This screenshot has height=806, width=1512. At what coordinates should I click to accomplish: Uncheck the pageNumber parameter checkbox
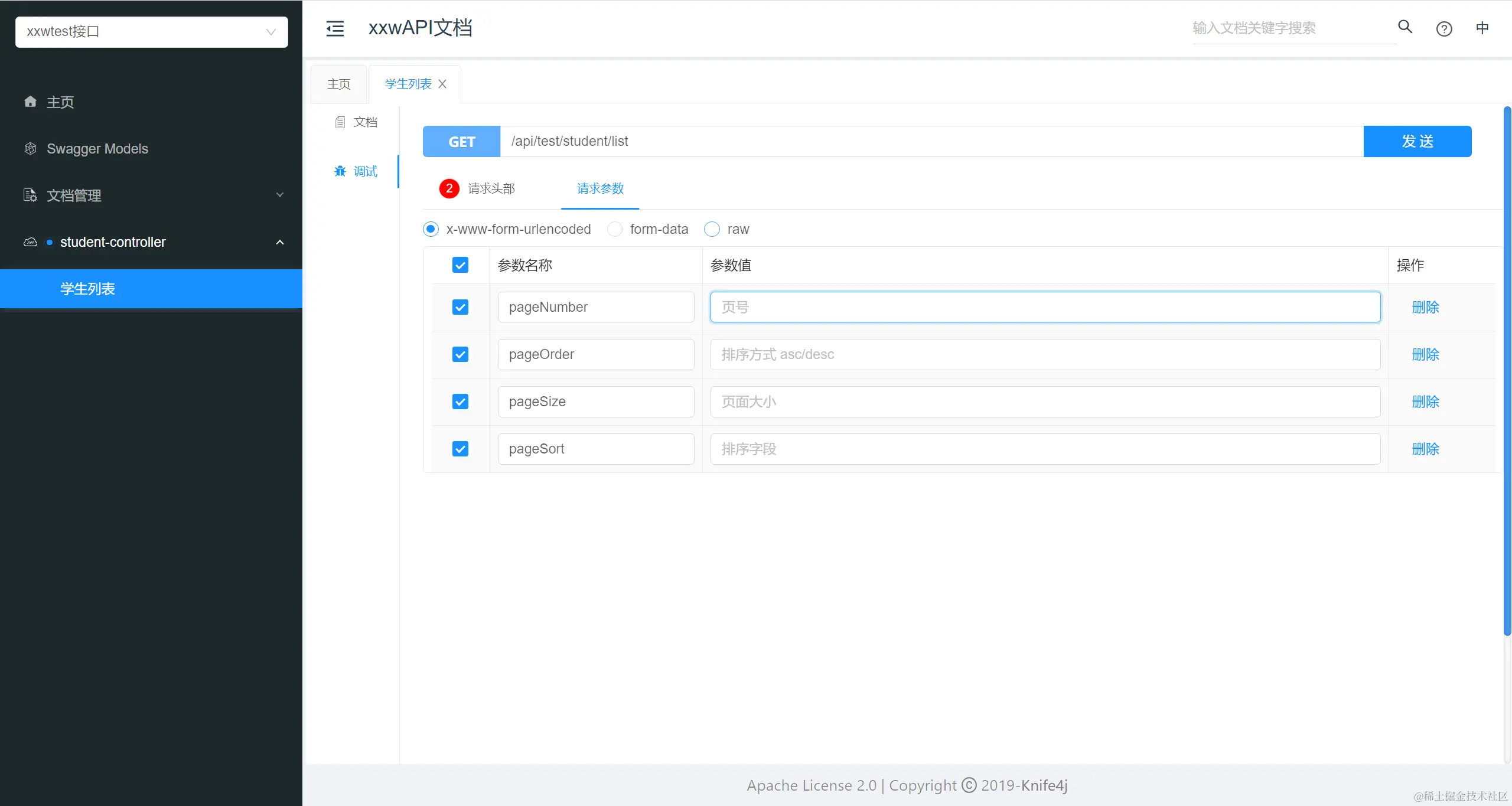(460, 307)
